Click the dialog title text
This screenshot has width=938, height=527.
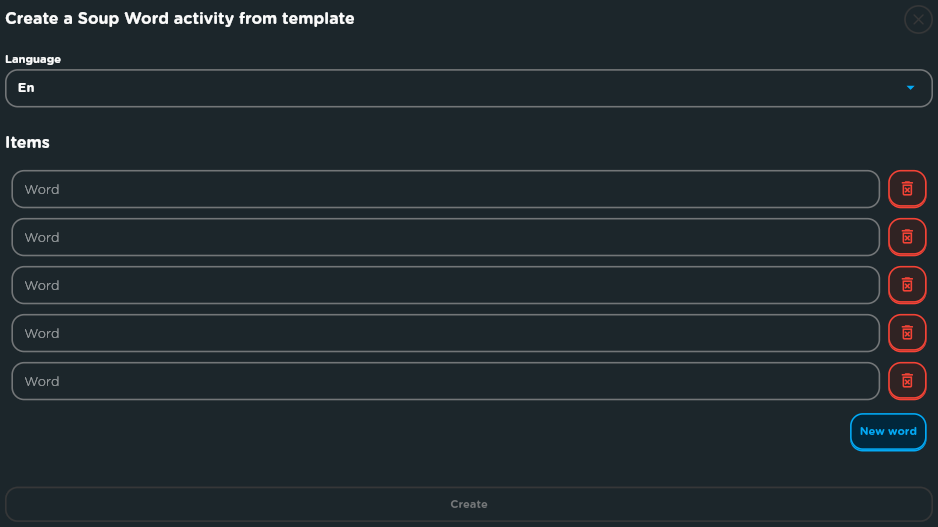179,19
